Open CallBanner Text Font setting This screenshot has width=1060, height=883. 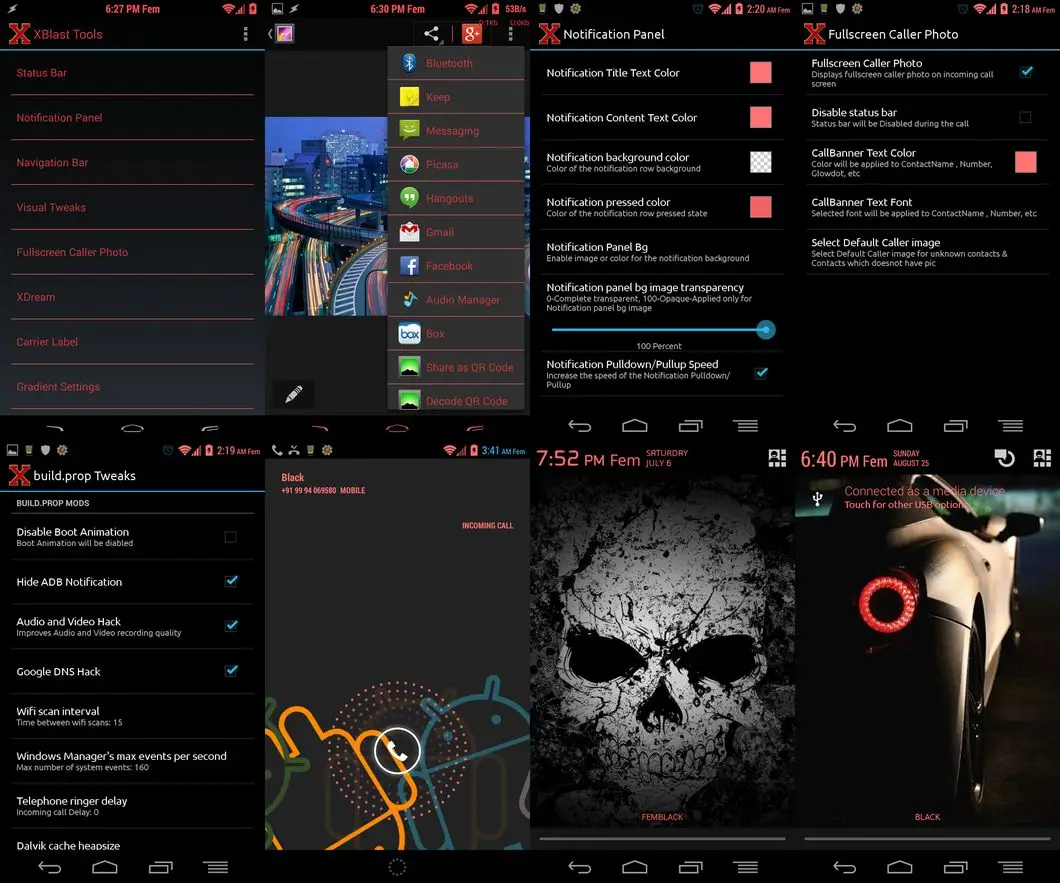927,207
